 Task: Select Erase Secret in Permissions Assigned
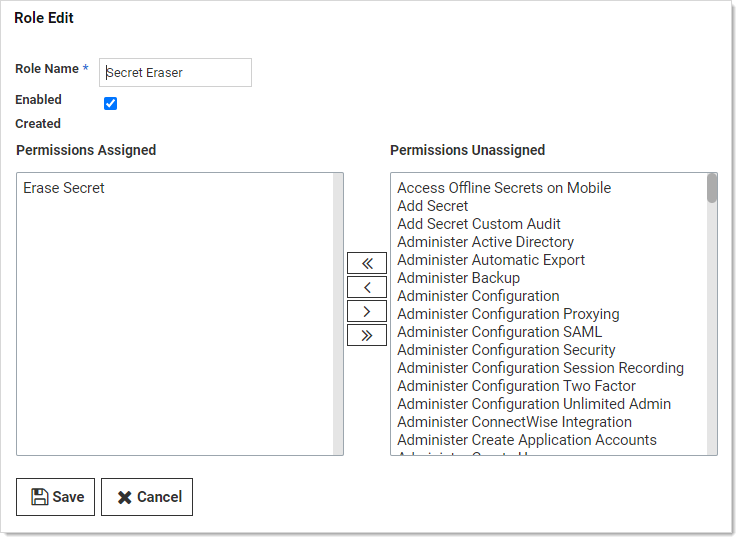tap(64, 188)
